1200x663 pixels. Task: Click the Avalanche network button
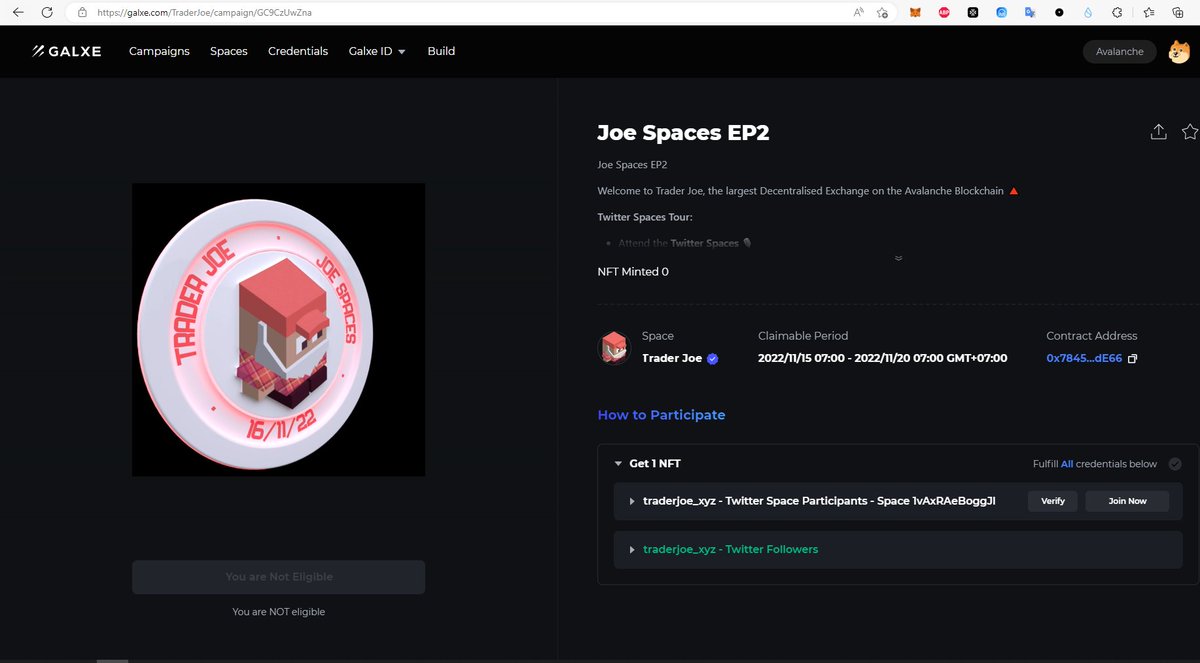(x=1120, y=51)
